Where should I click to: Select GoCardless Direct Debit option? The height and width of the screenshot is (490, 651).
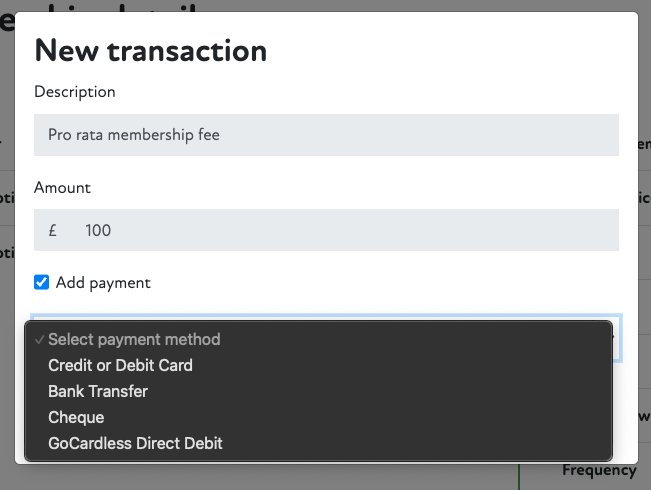(135, 443)
